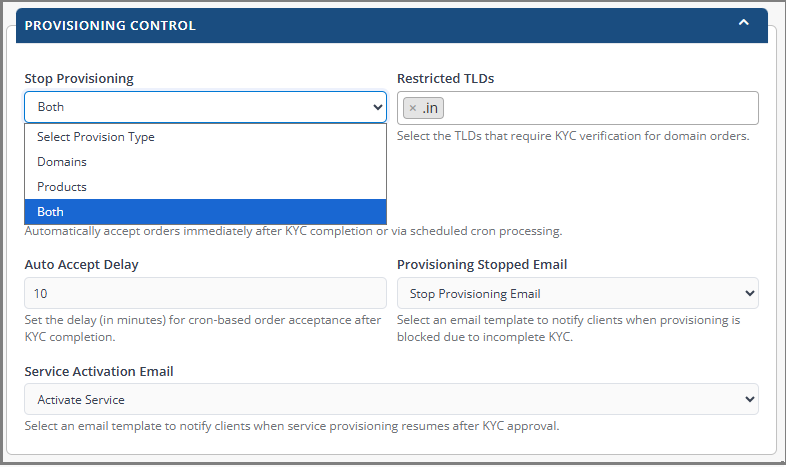Click inside the Restricted TLDs field
786x467 pixels.
600,108
